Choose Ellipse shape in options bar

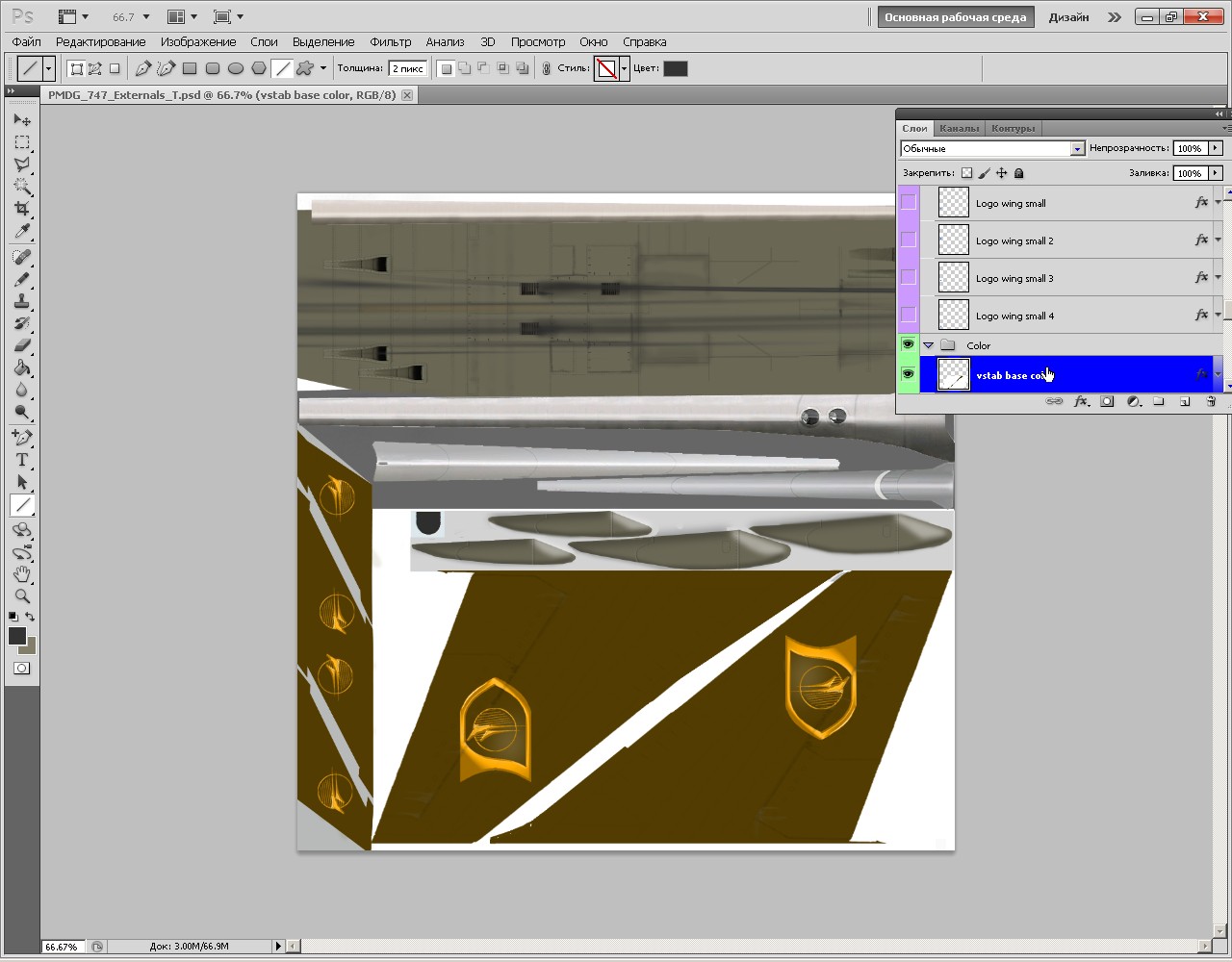click(x=236, y=68)
